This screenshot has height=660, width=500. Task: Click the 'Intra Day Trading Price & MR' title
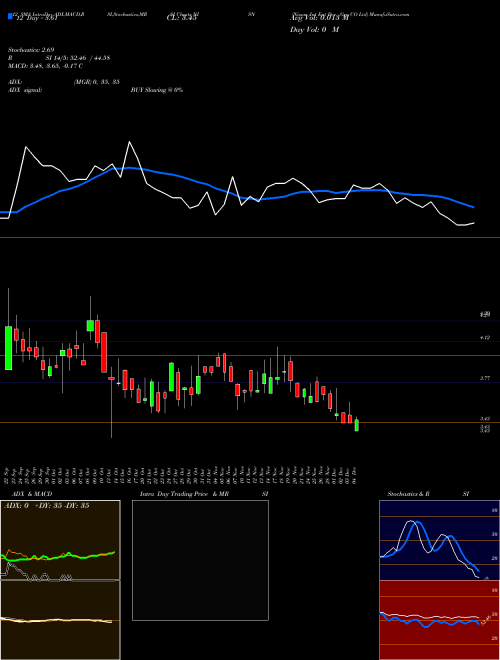[184, 494]
